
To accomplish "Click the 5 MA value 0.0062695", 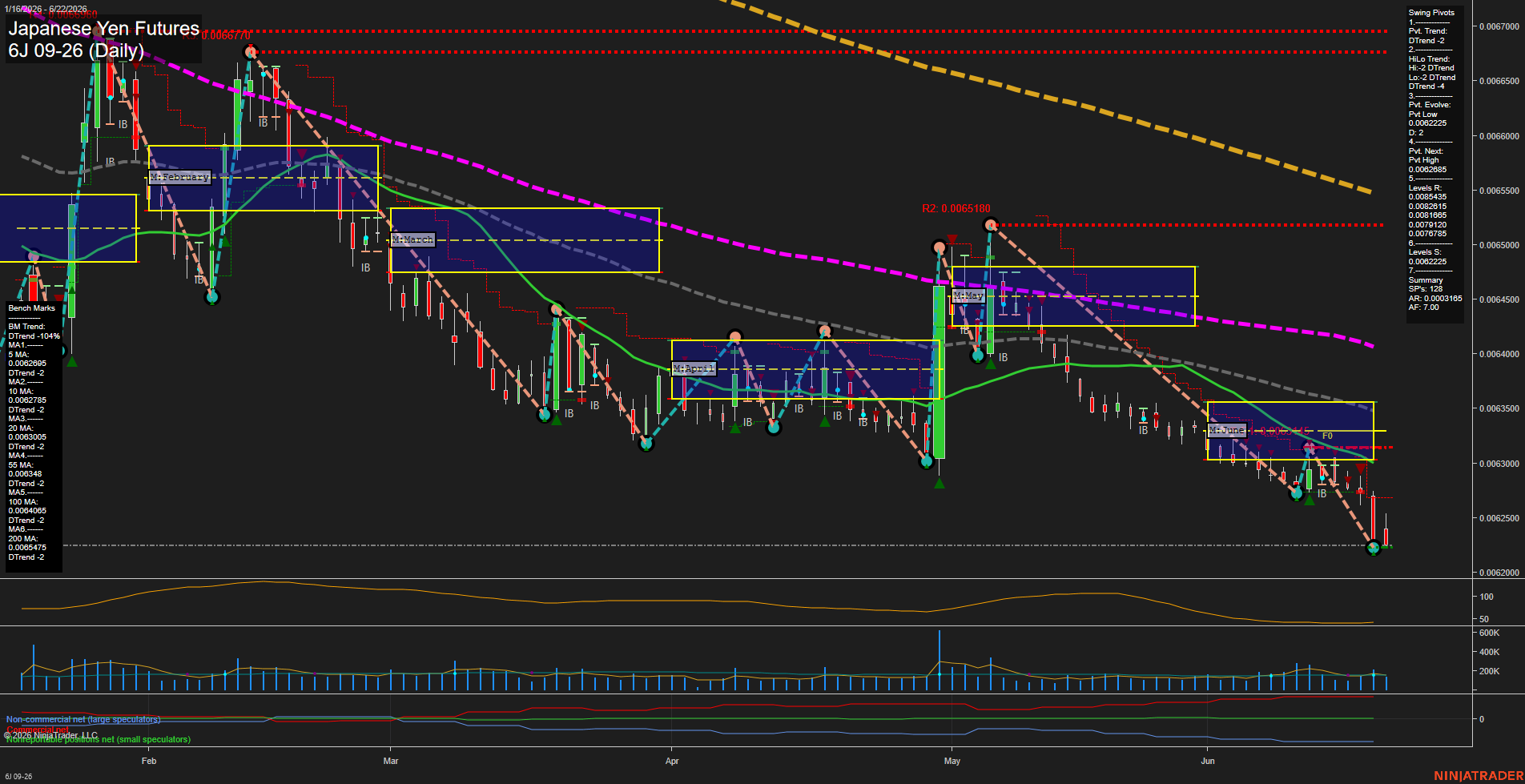I will click(27, 364).
